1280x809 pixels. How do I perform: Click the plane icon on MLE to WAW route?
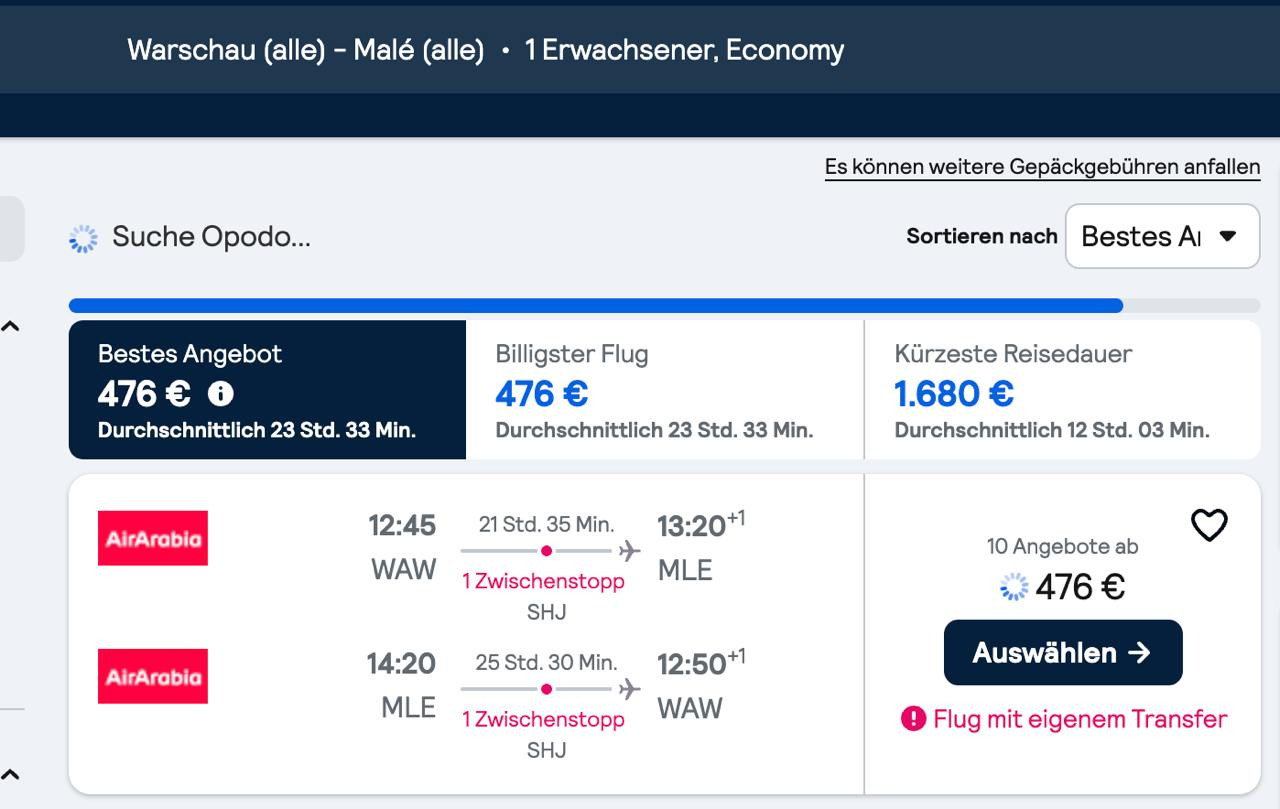pyautogui.click(x=629, y=688)
